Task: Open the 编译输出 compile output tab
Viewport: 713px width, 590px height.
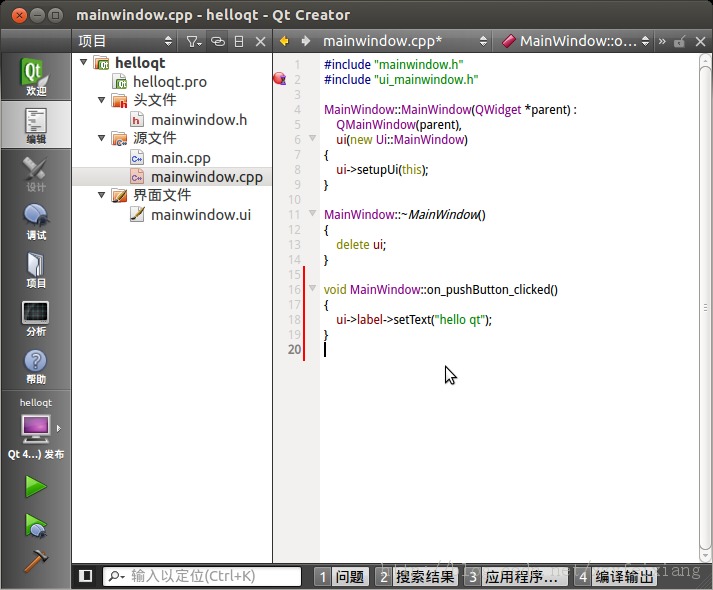Action: click(x=616, y=576)
